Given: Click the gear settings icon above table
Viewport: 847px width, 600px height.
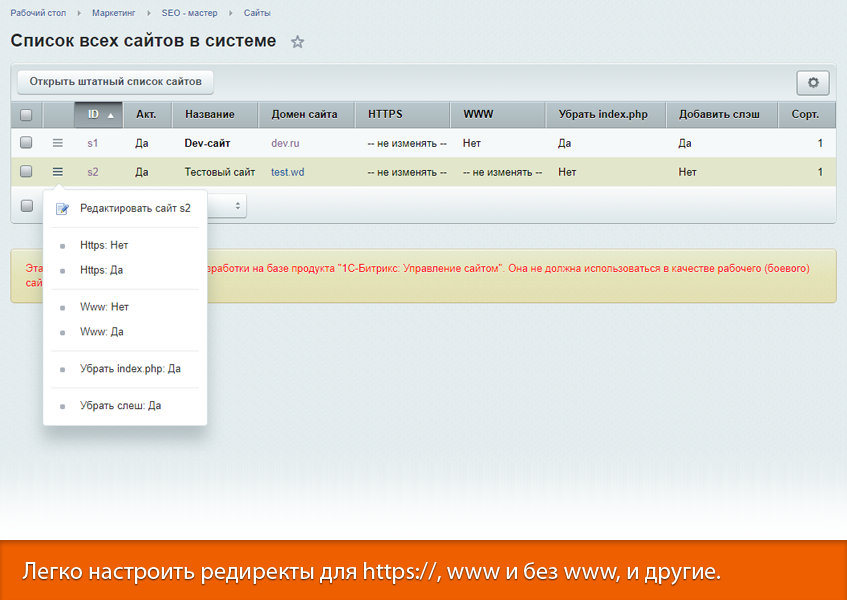Looking at the screenshot, I should [x=812, y=83].
